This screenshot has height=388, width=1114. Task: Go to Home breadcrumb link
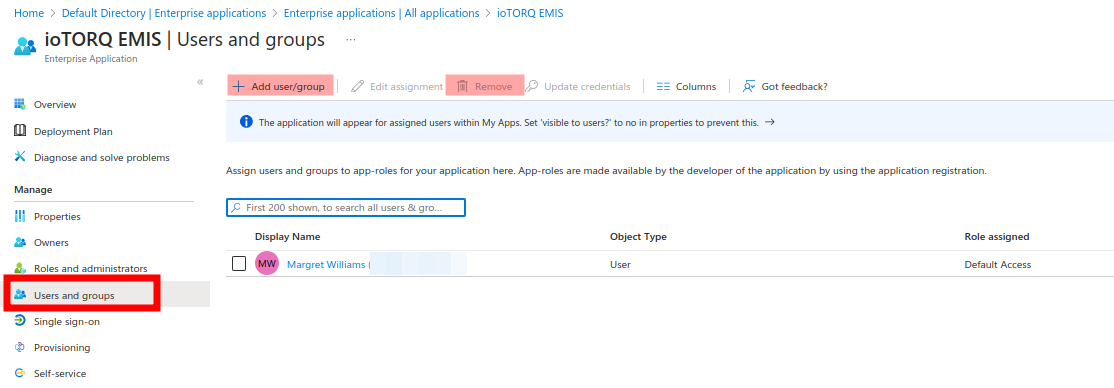pyautogui.click(x=29, y=13)
